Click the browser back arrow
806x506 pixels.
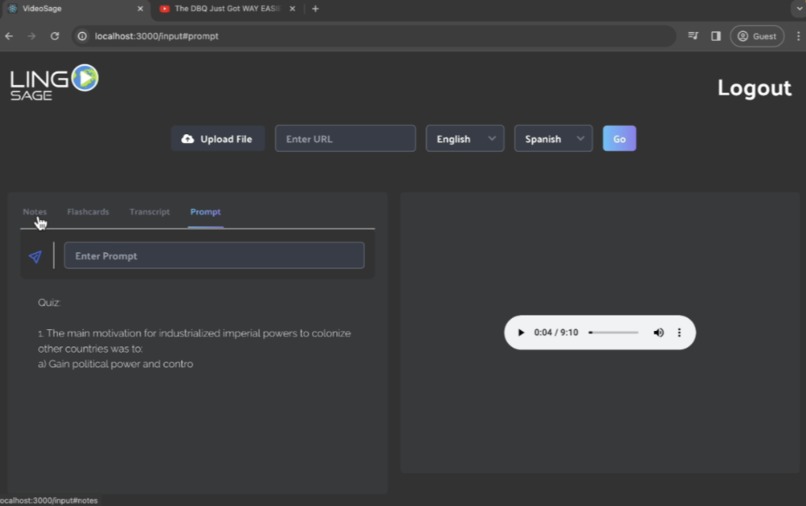[x=9, y=36]
